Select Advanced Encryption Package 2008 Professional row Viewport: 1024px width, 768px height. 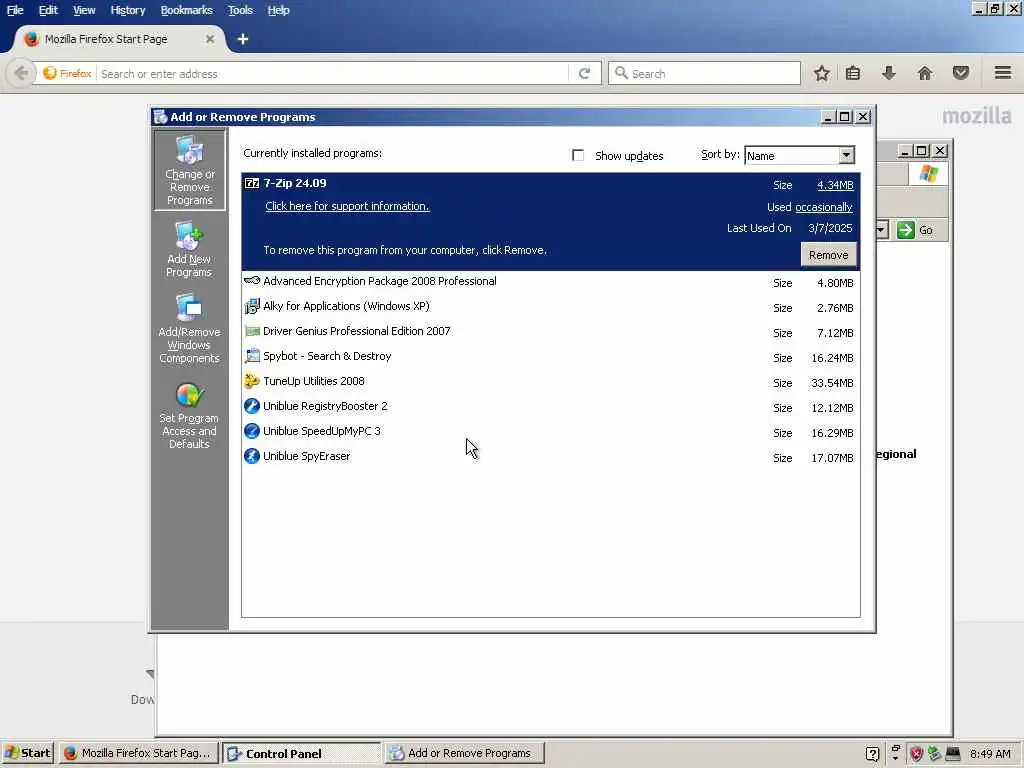pyautogui.click(x=551, y=282)
